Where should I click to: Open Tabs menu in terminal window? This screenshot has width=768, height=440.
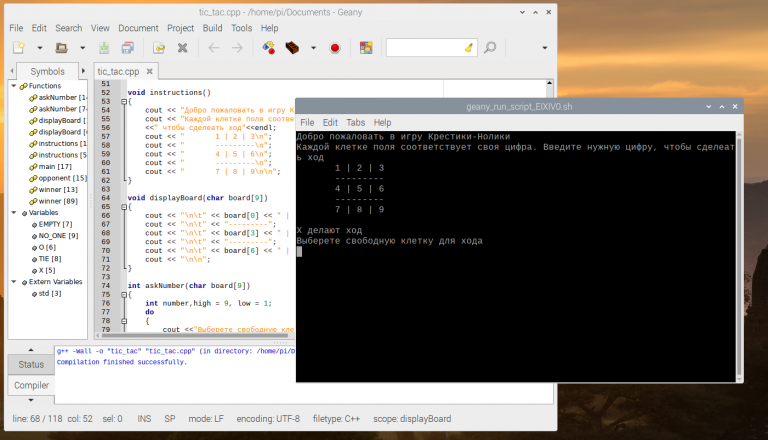click(x=356, y=122)
